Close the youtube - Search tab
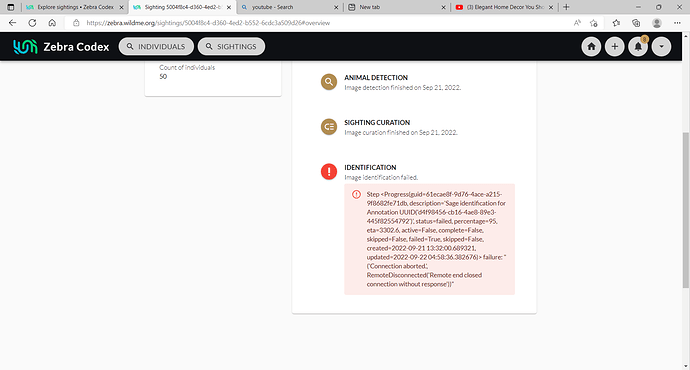Screen dimensions: 690x370 336,7
